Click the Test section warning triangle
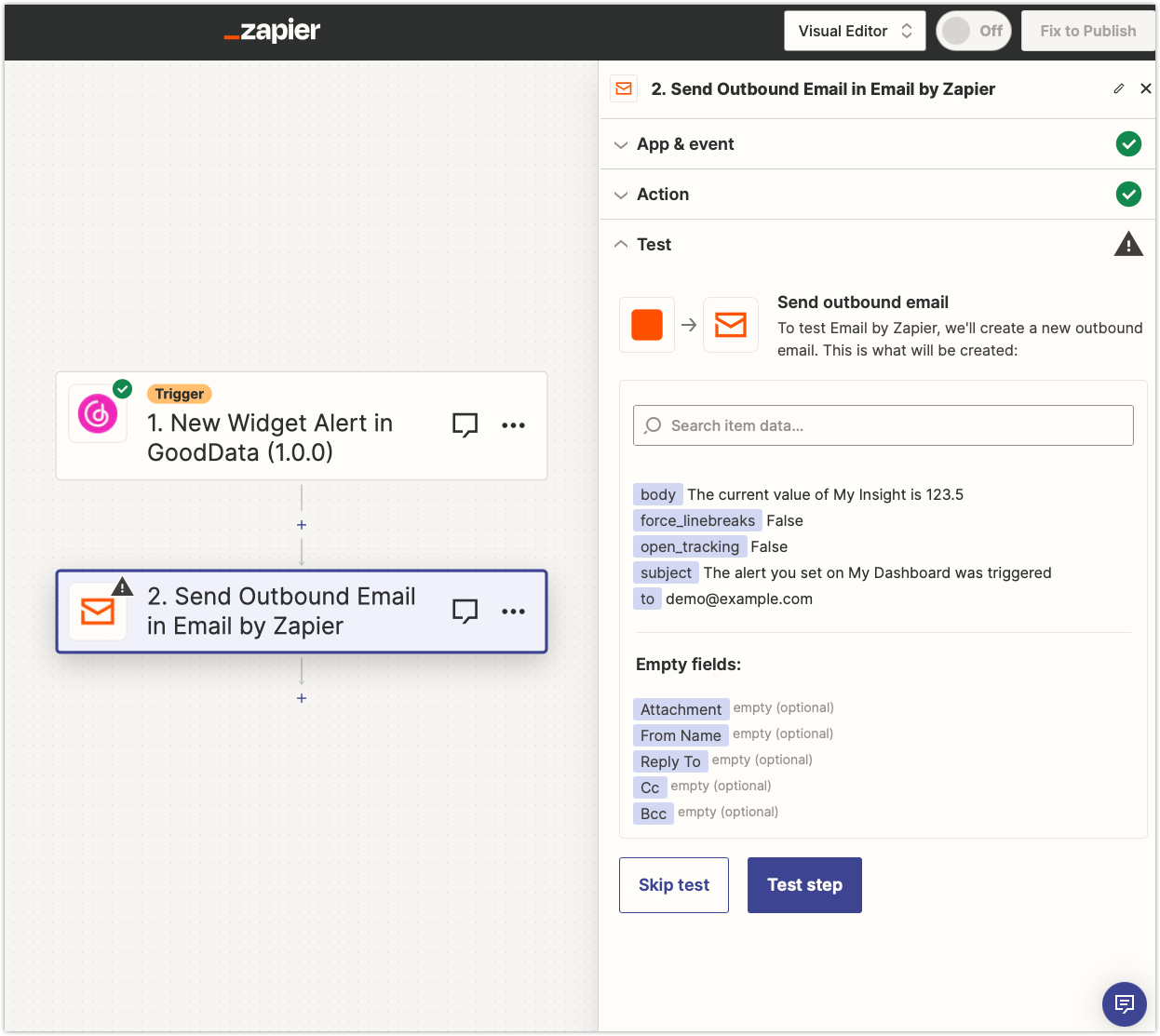 coord(1128,244)
